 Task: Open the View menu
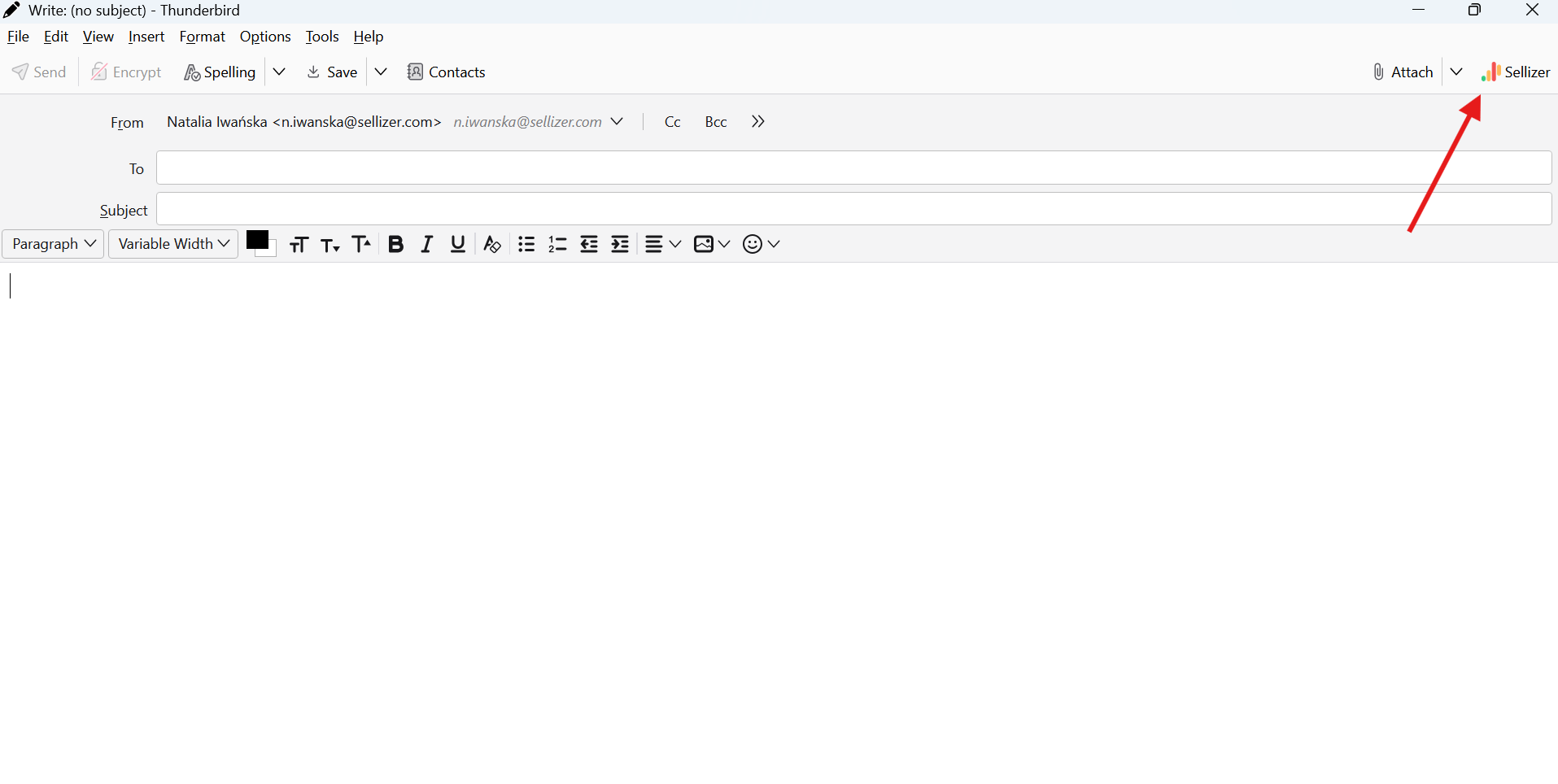pos(98,37)
